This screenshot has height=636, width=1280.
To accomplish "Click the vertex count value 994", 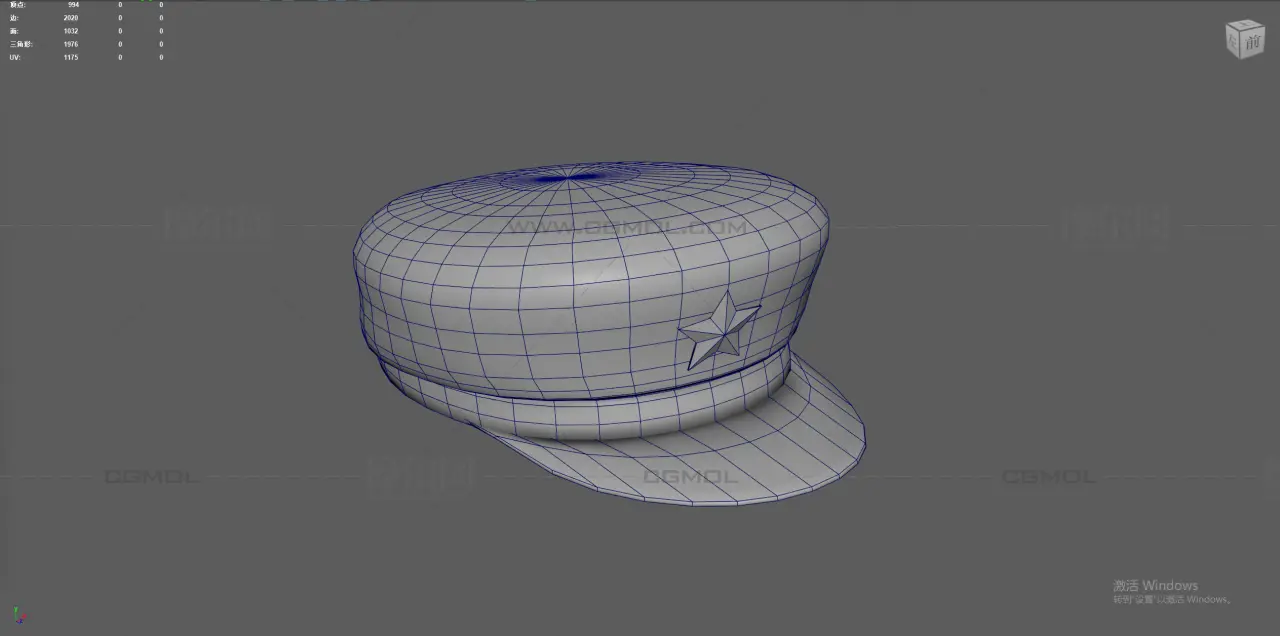I will click(x=73, y=5).
